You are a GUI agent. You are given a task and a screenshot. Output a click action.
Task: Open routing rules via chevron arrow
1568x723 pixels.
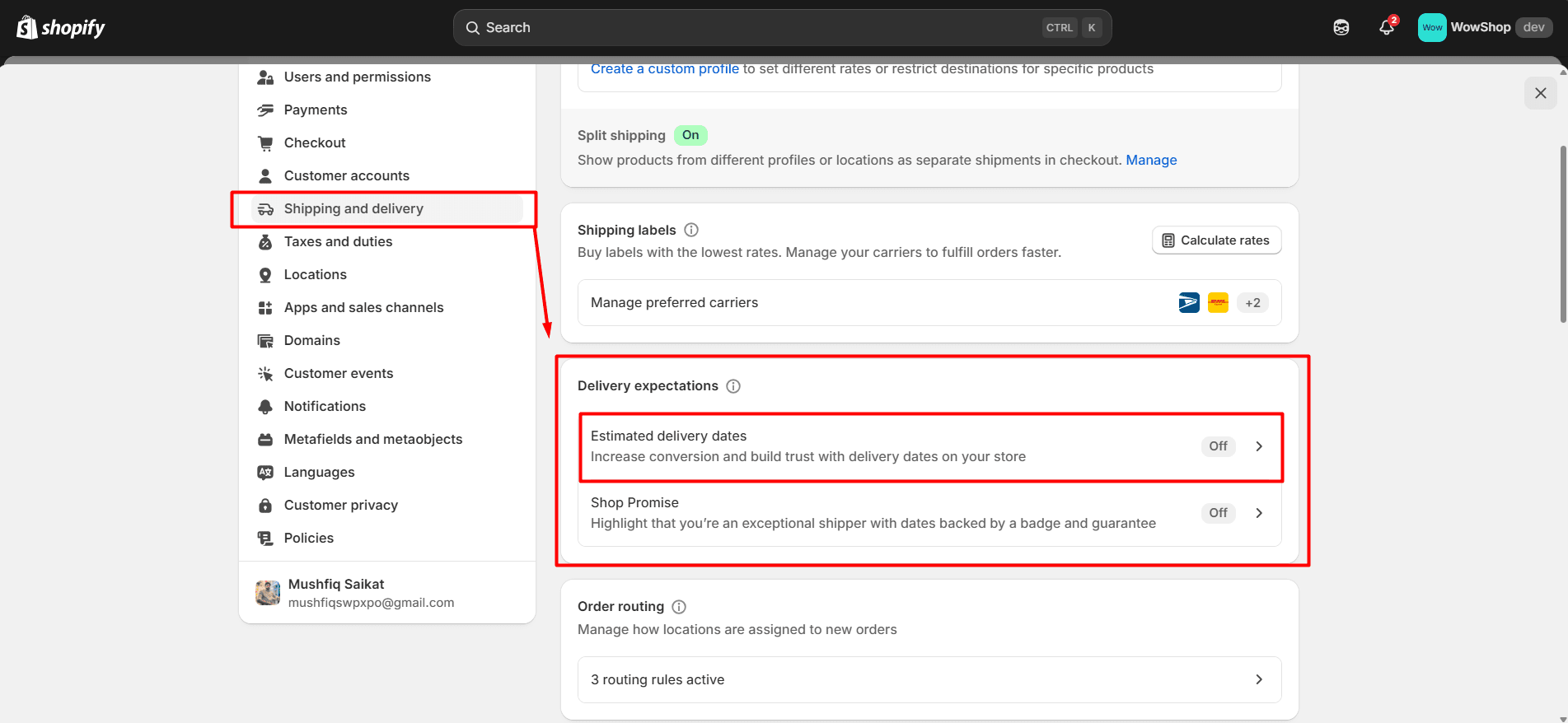pyautogui.click(x=1259, y=679)
